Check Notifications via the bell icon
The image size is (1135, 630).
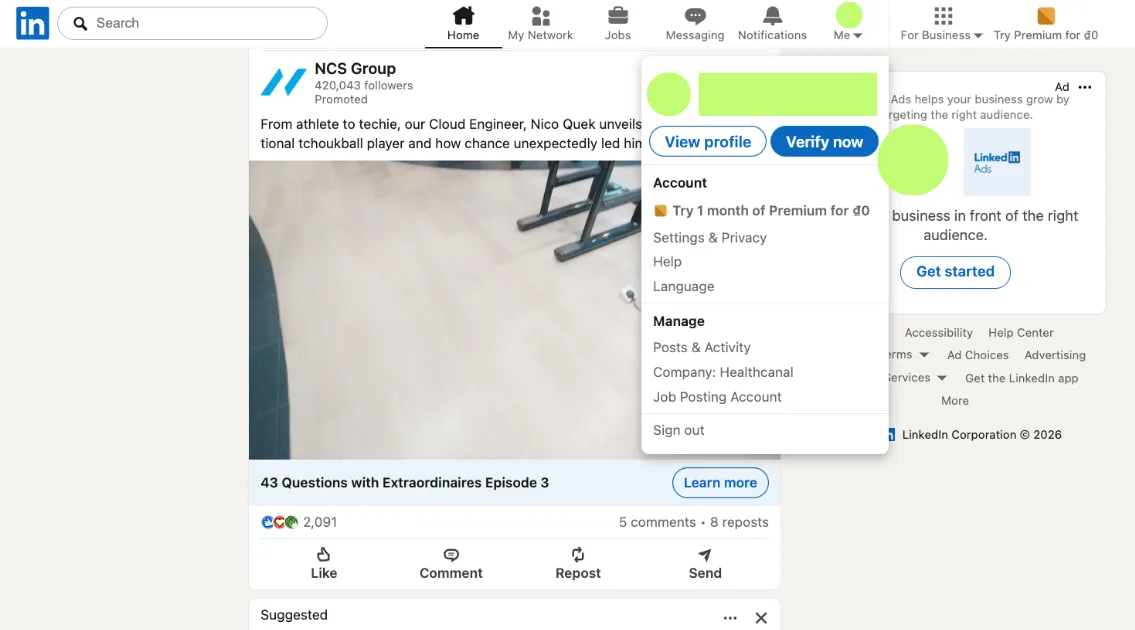tap(770, 17)
